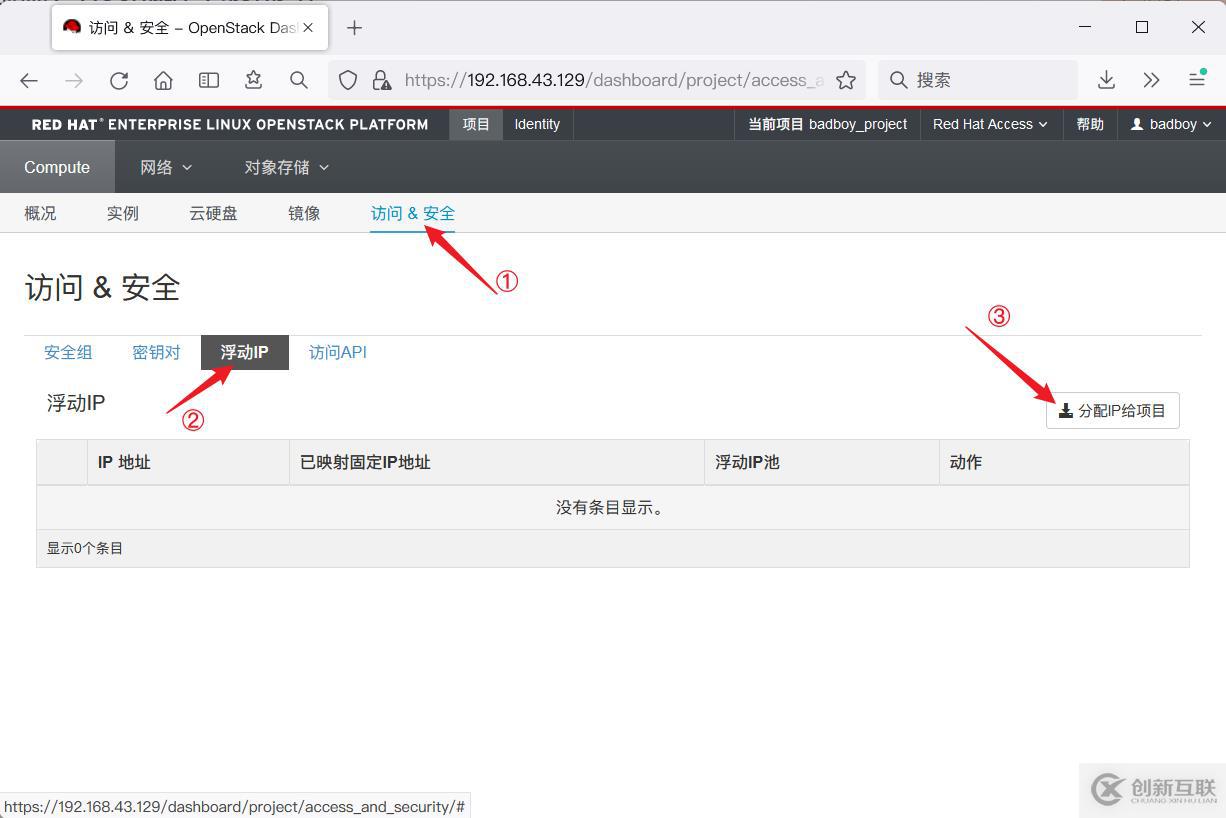Switch to the 访问API tab
Viewport: 1226px width, 818px height.
click(x=337, y=352)
